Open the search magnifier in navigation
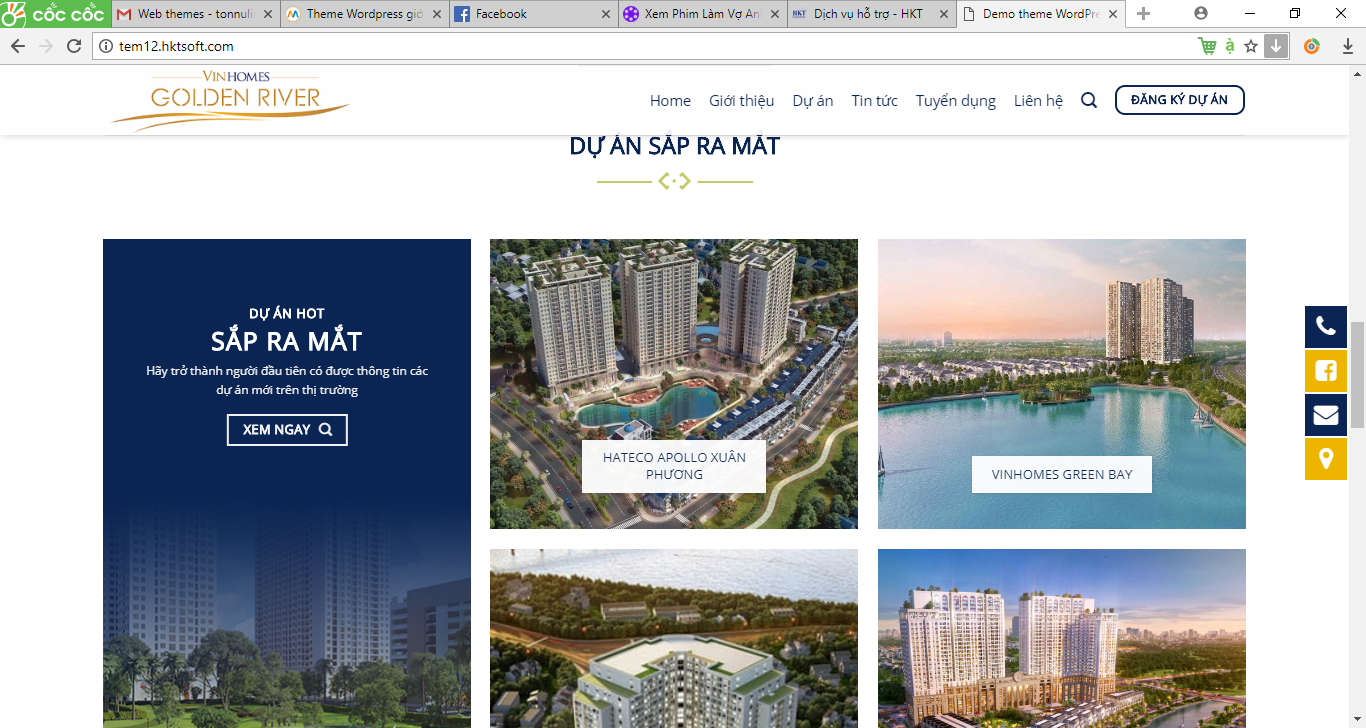Image resolution: width=1366 pixels, height=728 pixels. click(x=1089, y=100)
